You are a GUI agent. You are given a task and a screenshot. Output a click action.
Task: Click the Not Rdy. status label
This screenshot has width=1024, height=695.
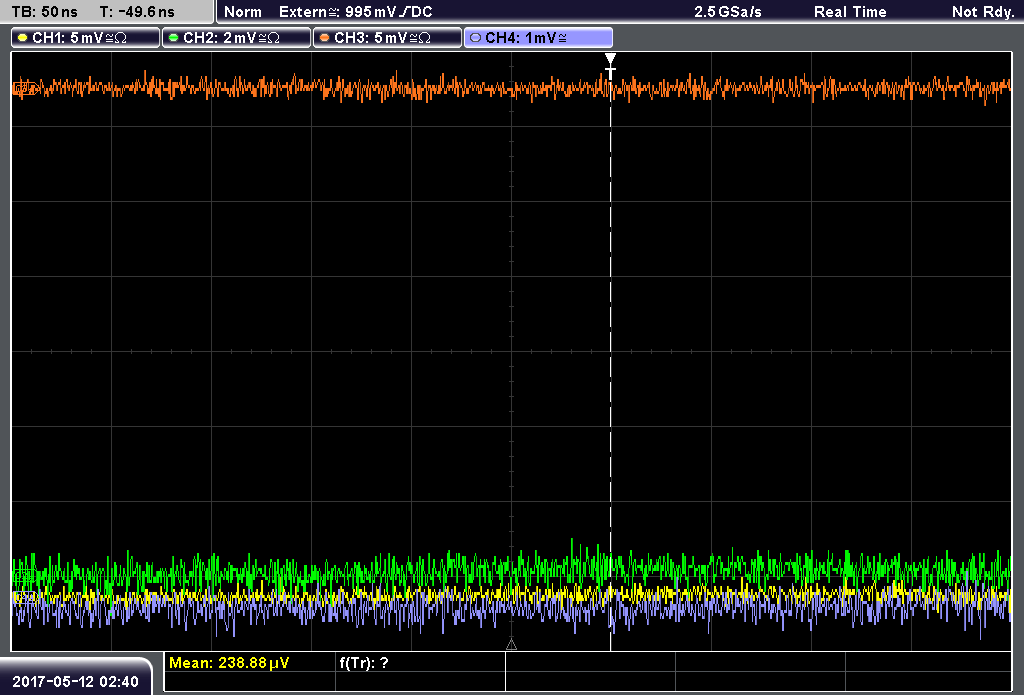click(x=983, y=12)
